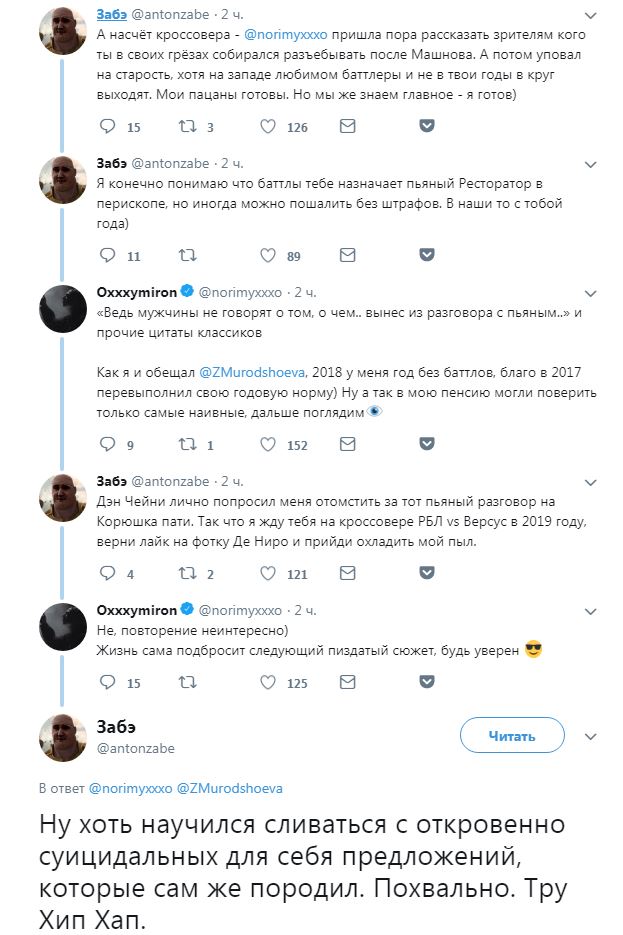Viewport: 623px width, 935px height.
Task: Save first tweet to Pocket
Action: (426, 127)
